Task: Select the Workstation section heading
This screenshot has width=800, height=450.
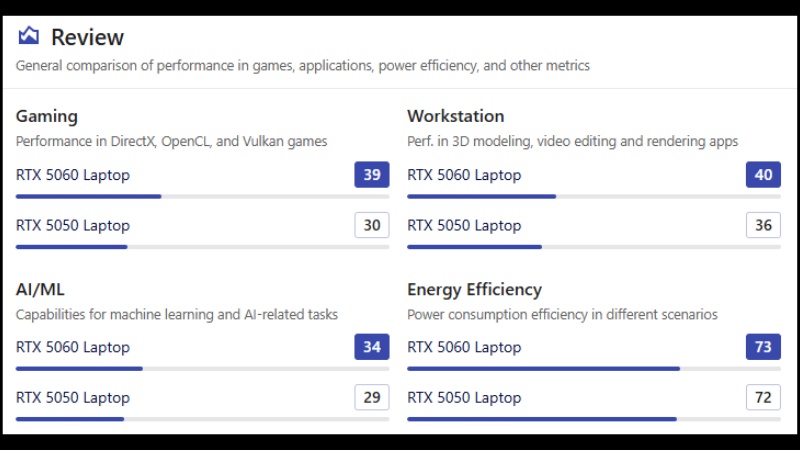Action: click(456, 116)
